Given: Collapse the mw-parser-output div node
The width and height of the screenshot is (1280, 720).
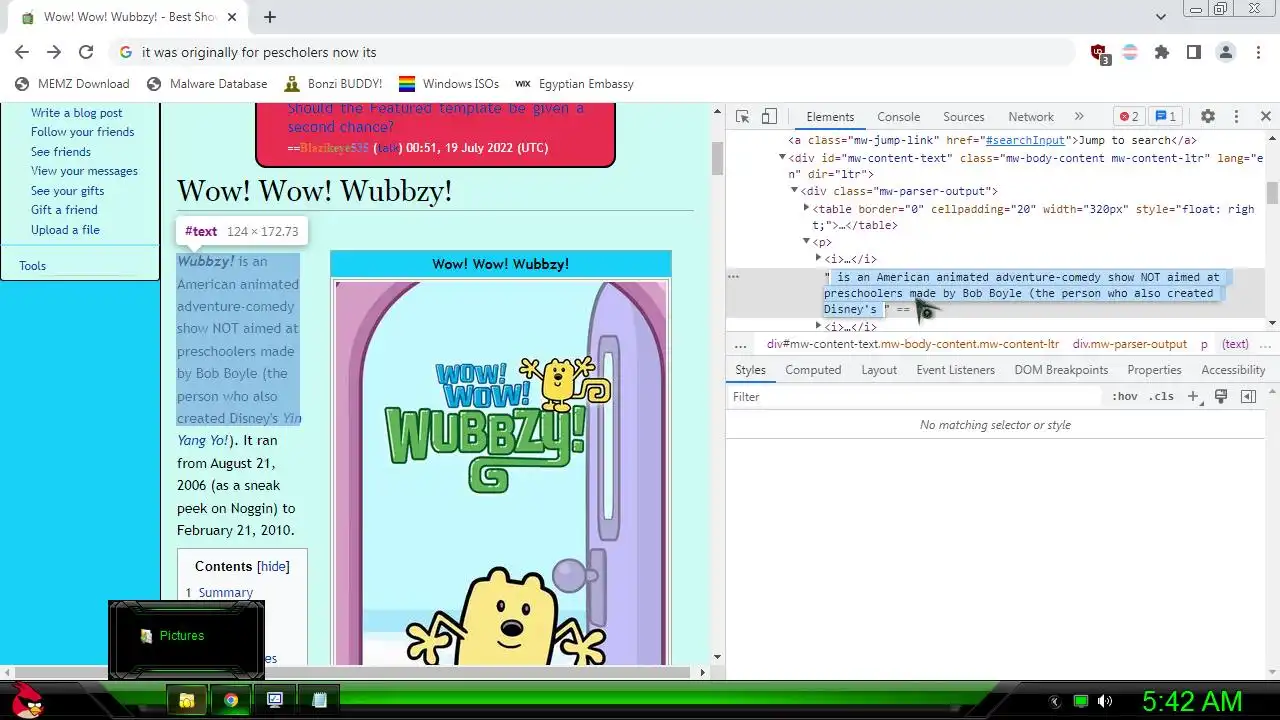Looking at the screenshot, I should [794, 190].
